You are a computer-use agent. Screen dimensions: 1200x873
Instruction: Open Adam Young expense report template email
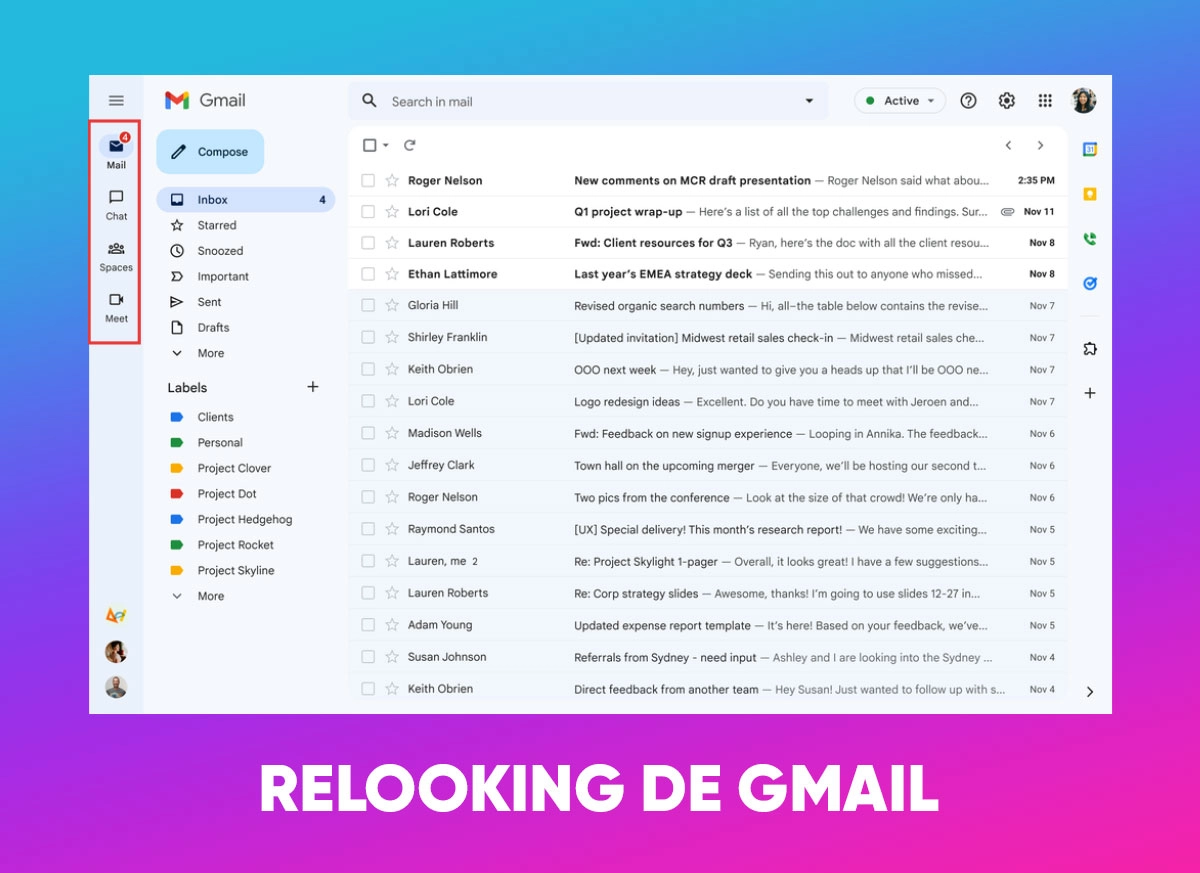707,625
